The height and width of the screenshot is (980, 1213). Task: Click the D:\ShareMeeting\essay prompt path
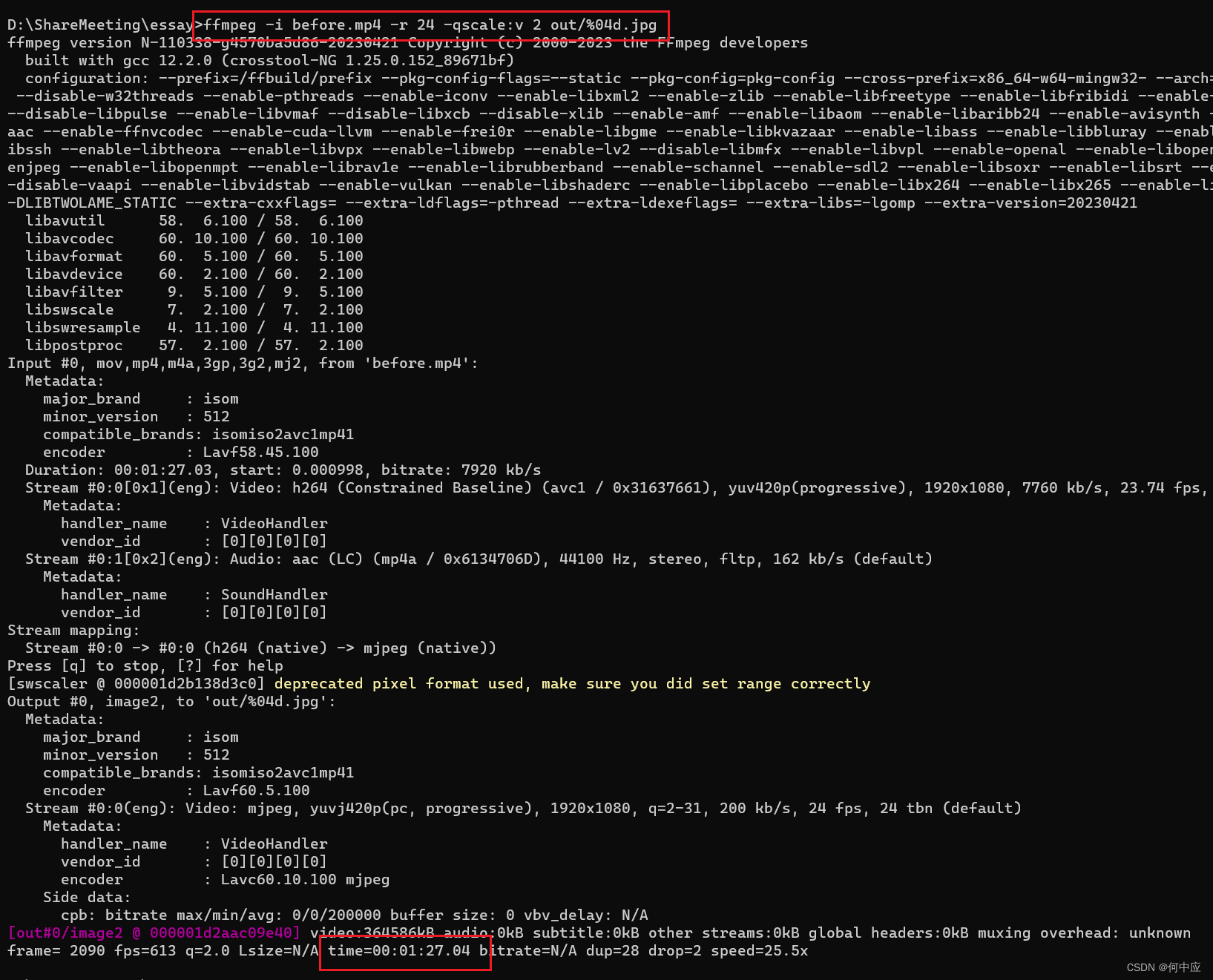(x=96, y=24)
